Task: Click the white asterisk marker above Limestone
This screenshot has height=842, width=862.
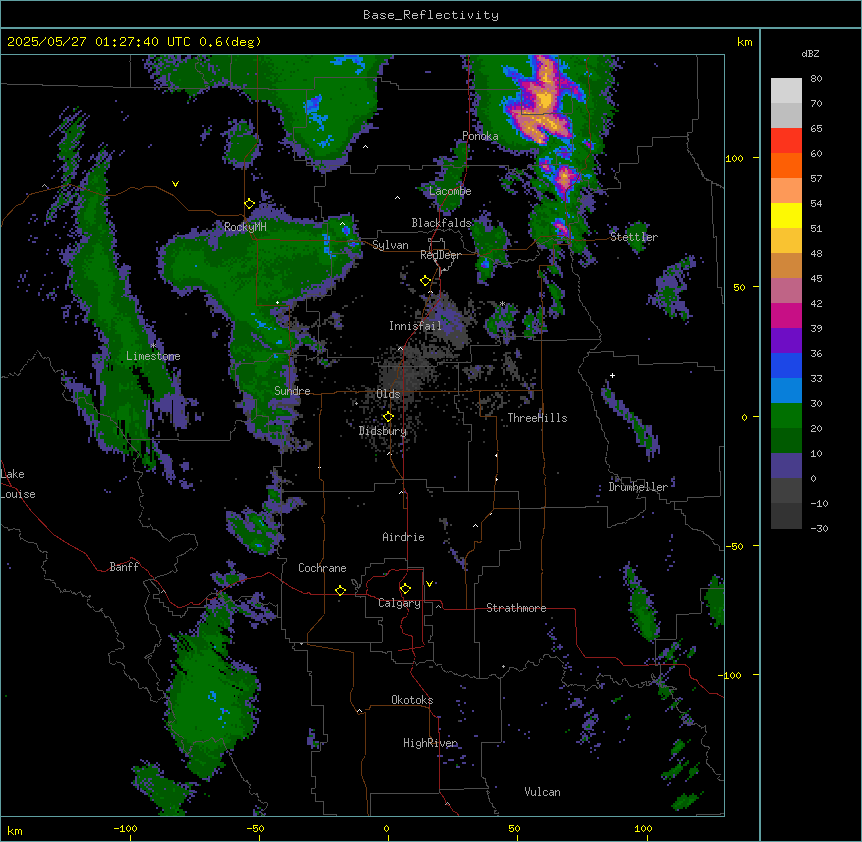Action: click(153, 346)
